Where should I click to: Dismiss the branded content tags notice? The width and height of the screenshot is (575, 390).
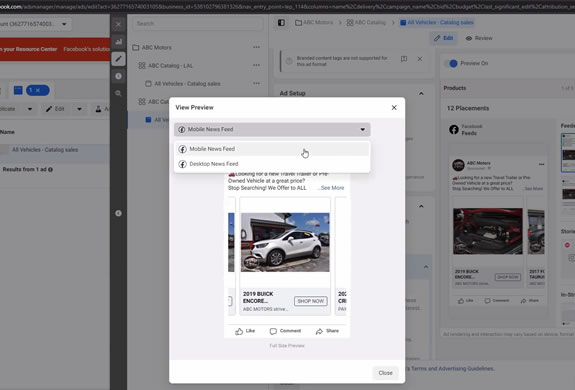point(420,59)
